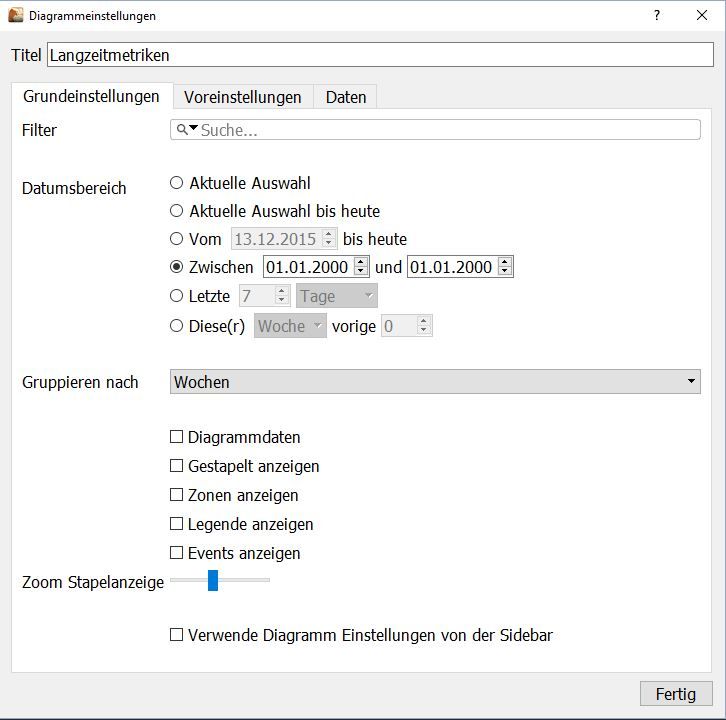Viewport: 726px width, 720px height.
Task: Click the Zoom Stapelanzeige slider handle
Action: point(213,581)
